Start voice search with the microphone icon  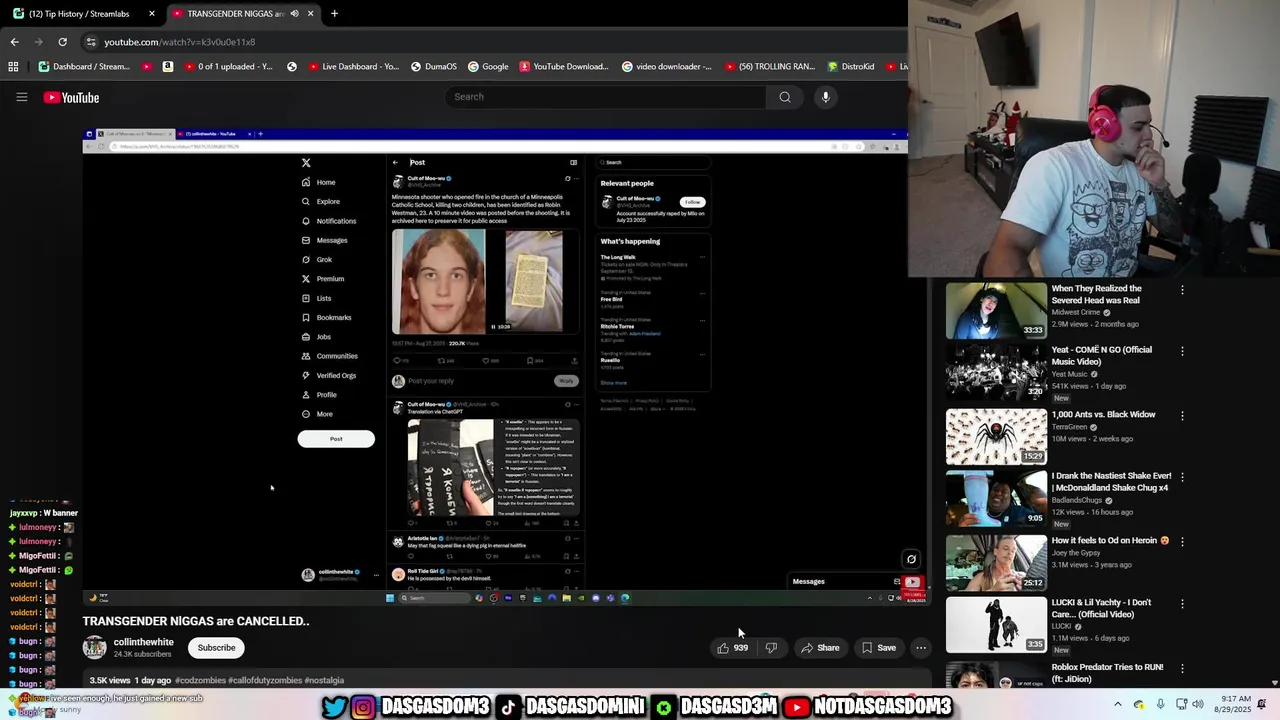click(825, 97)
